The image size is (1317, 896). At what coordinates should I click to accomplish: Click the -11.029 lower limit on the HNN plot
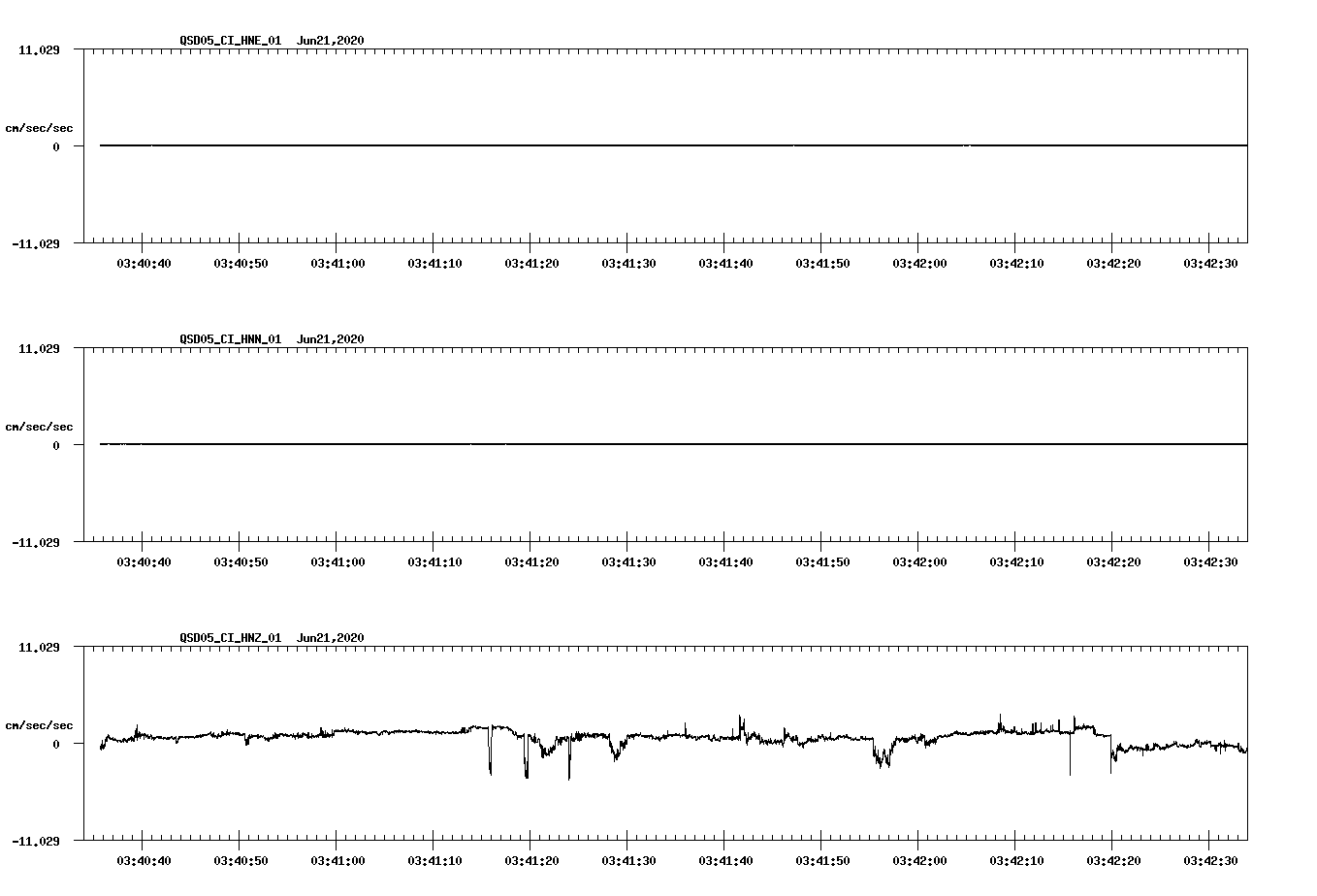pyautogui.click(x=35, y=543)
